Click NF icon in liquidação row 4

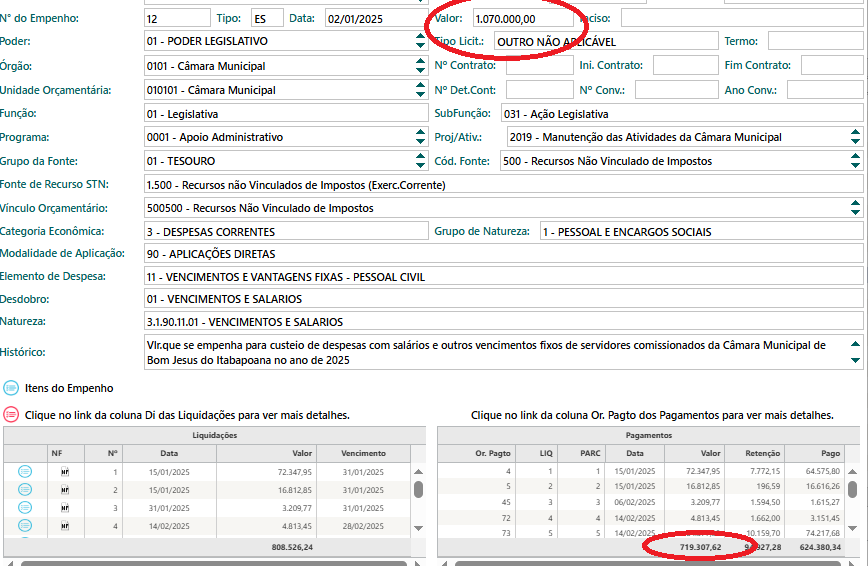(65, 525)
